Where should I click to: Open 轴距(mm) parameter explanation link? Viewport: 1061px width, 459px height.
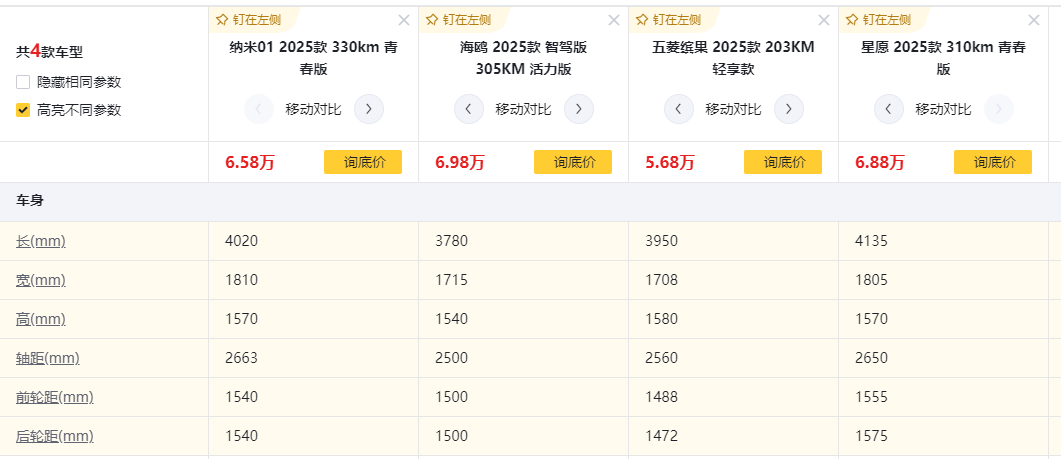[x=47, y=358]
